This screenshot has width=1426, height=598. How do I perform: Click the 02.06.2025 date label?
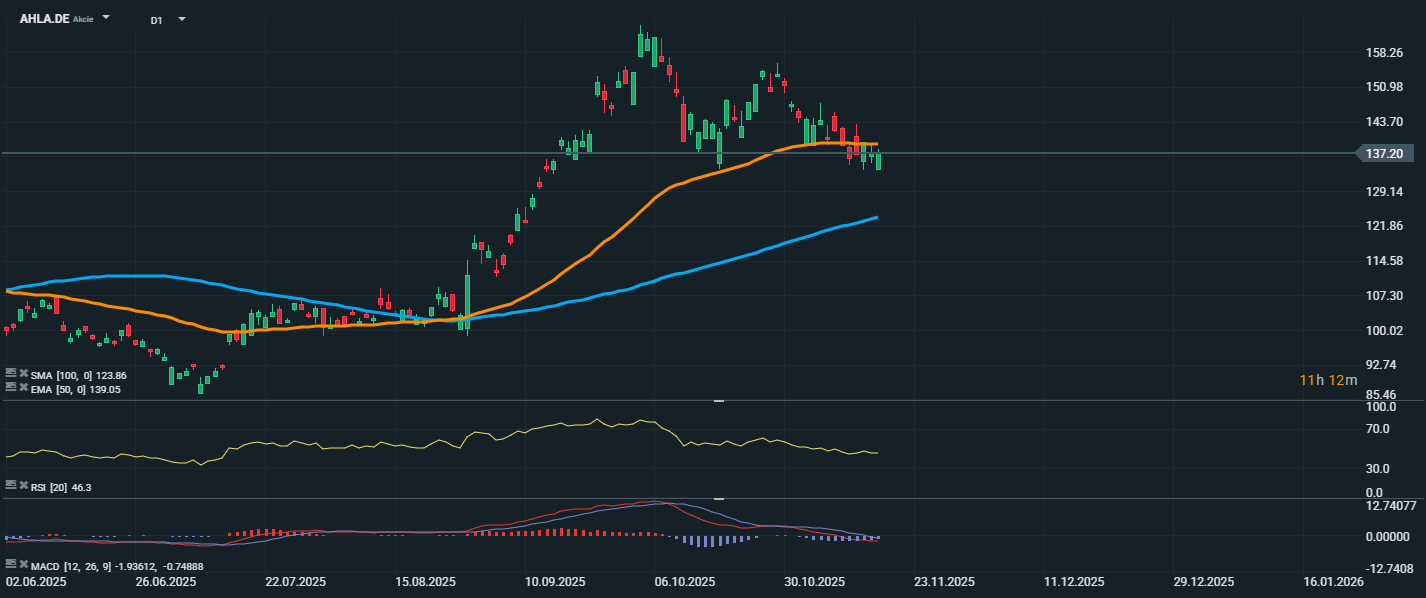tap(35, 581)
